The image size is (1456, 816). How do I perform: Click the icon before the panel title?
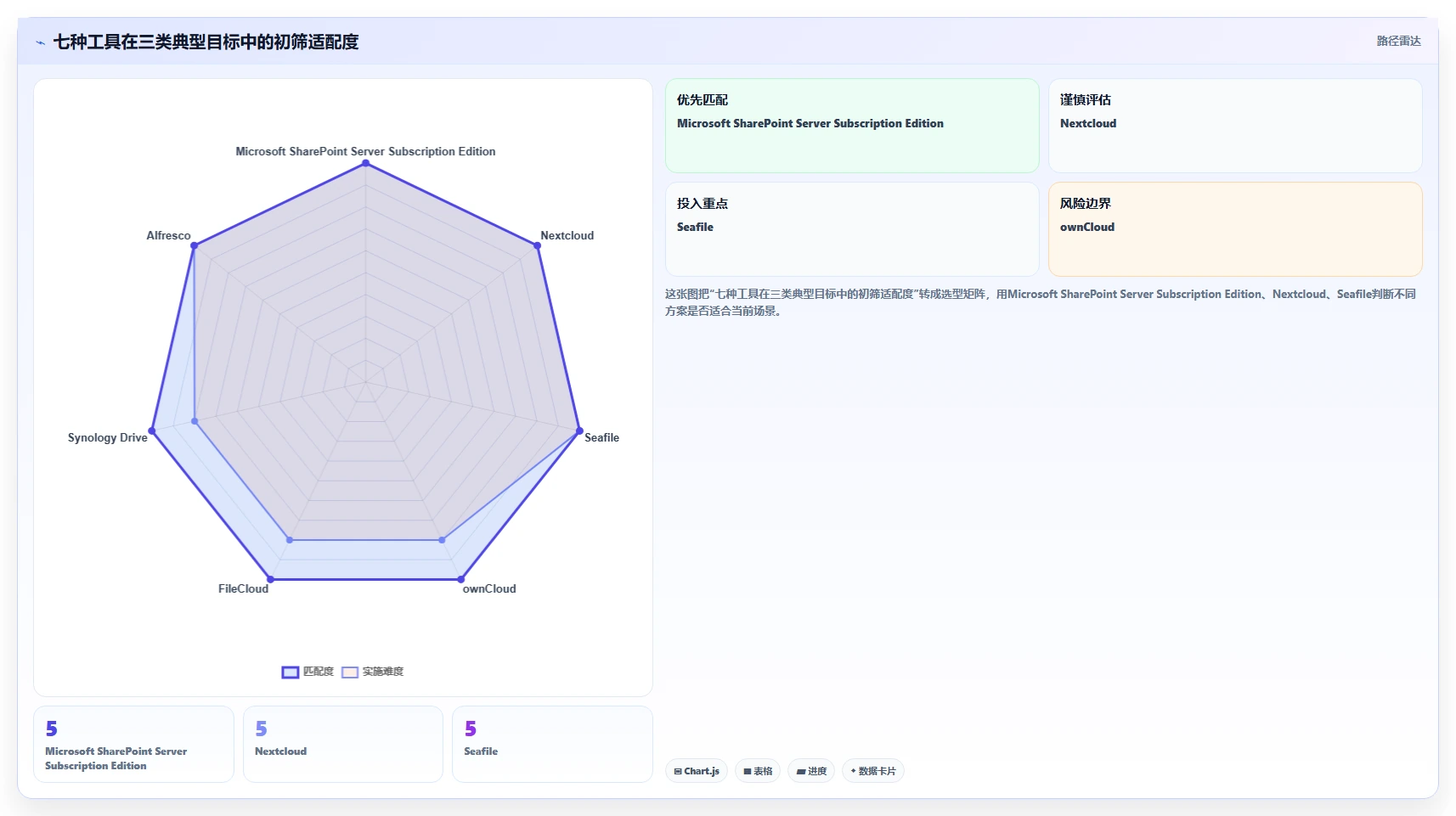coord(40,42)
